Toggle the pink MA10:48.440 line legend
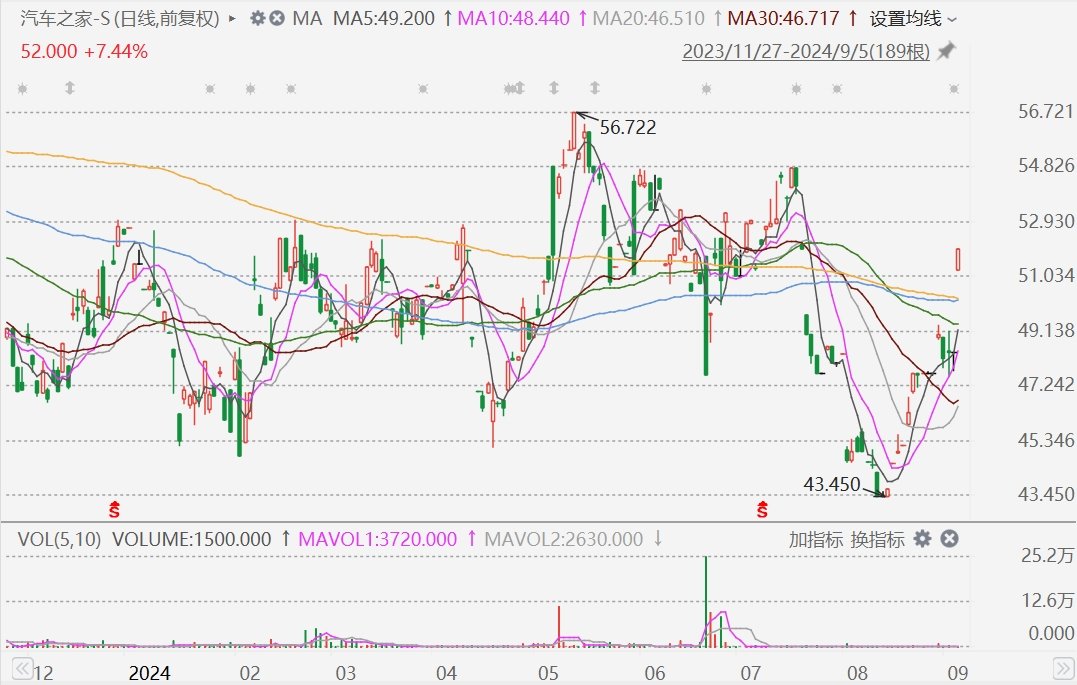Viewport: 1077px width, 685px height. (x=513, y=18)
